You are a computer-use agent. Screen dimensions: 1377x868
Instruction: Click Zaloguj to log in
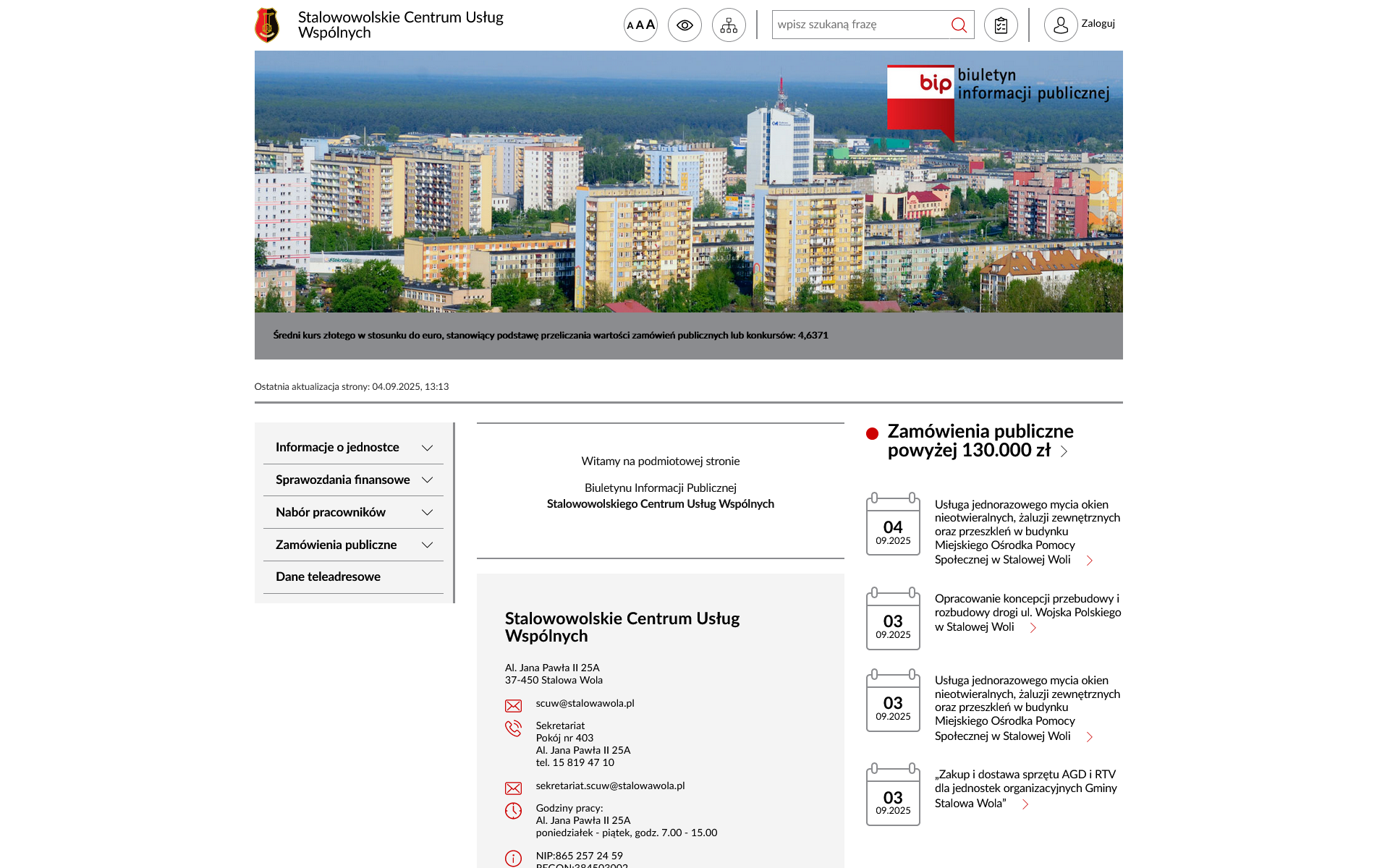click(1098, 24)
